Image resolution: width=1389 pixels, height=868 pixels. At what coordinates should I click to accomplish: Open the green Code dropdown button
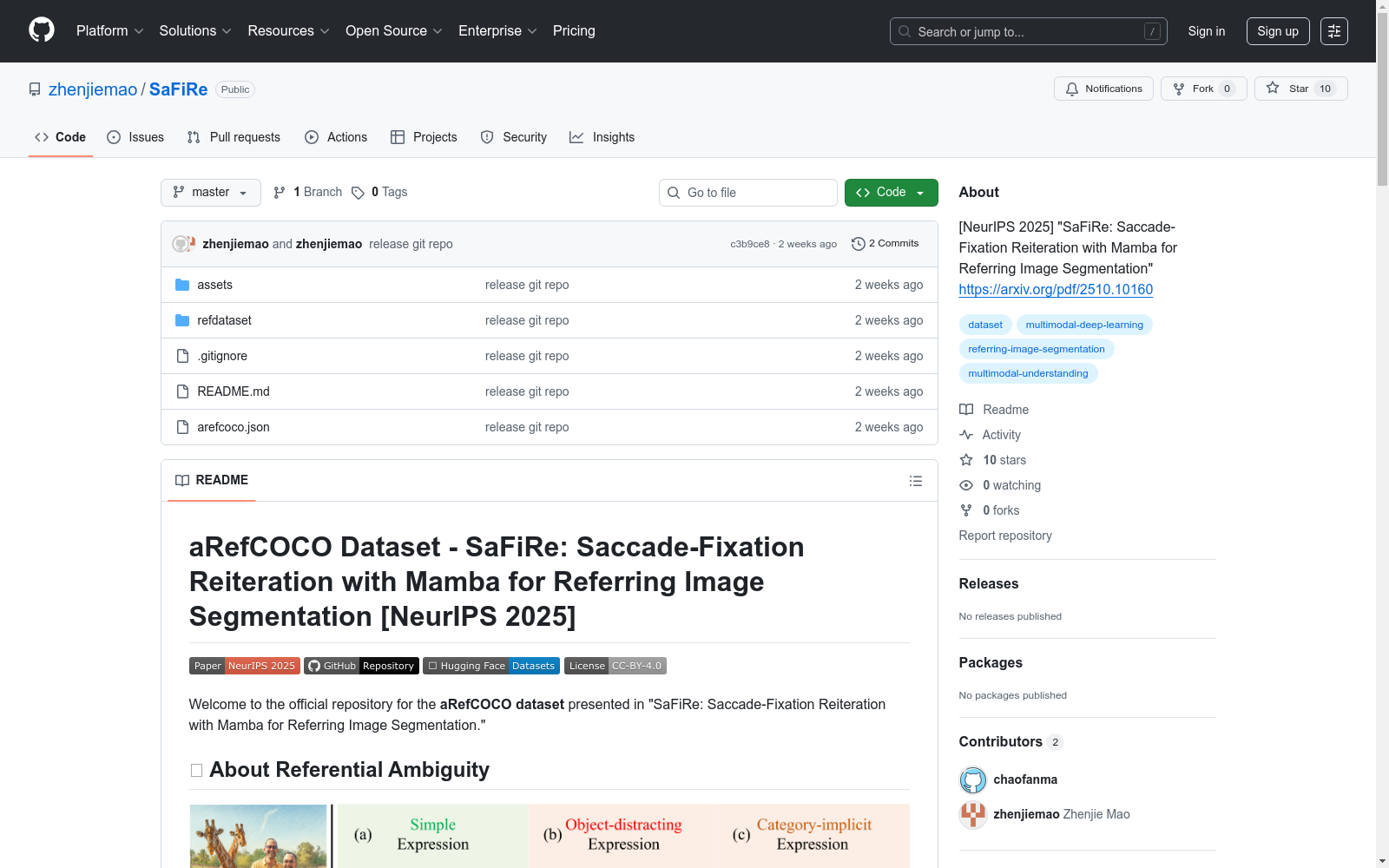(892, 193)
